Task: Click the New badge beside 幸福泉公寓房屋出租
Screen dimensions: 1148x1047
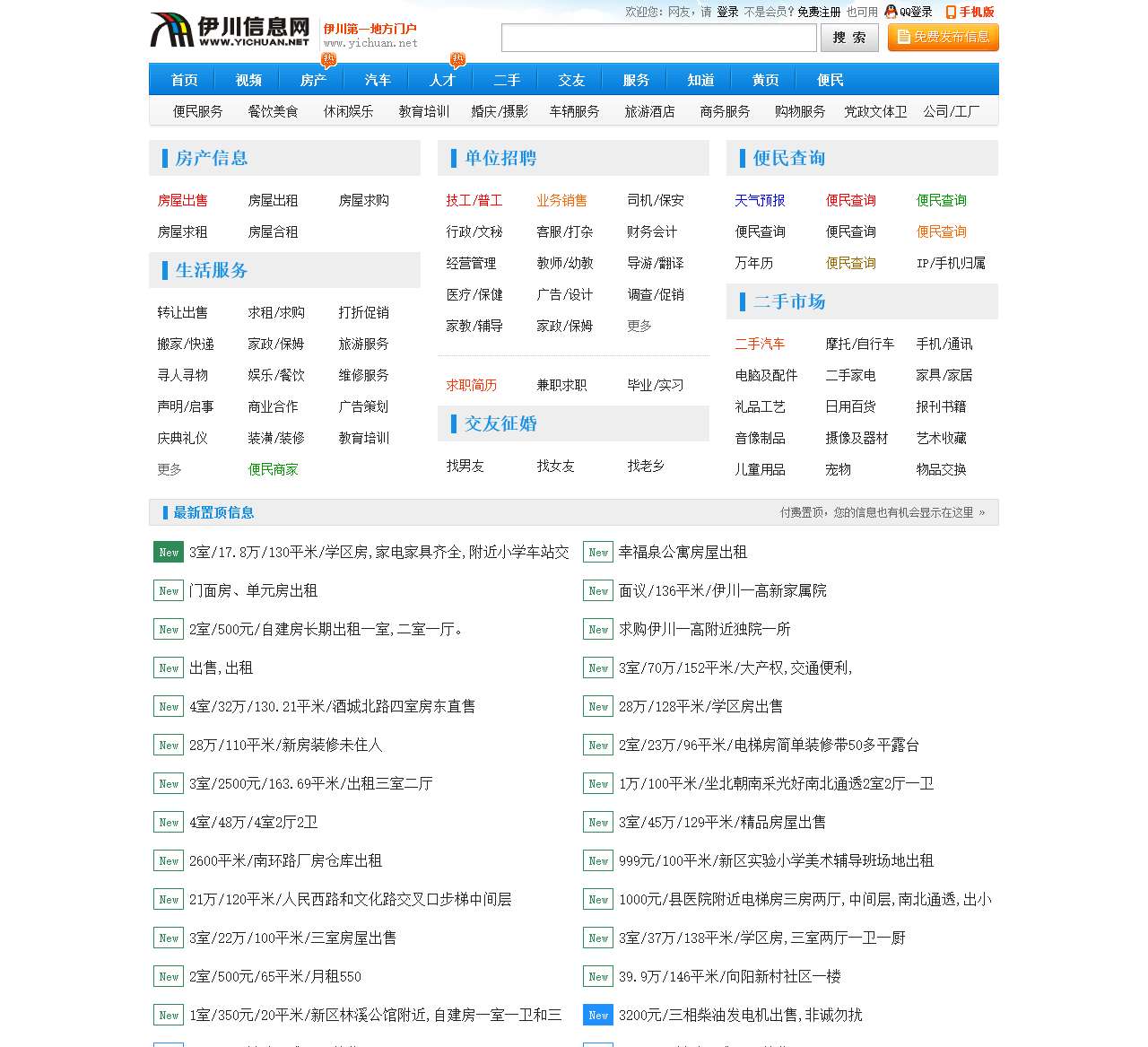Action: click(597, 553)
